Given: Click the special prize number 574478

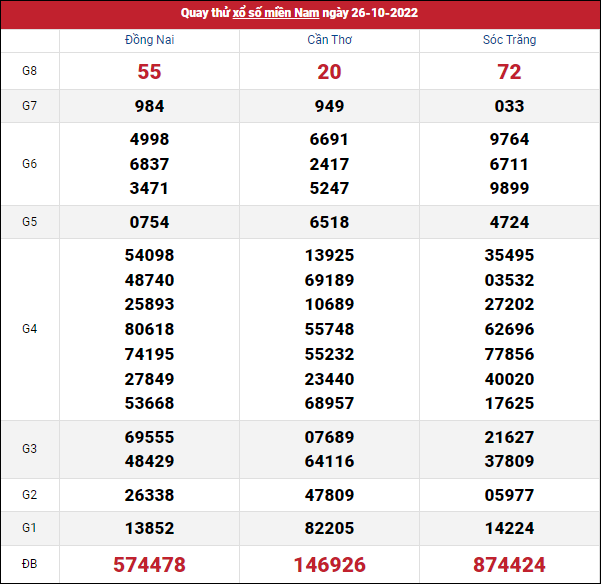Looking at the screenshot, I should coord(149,564).
